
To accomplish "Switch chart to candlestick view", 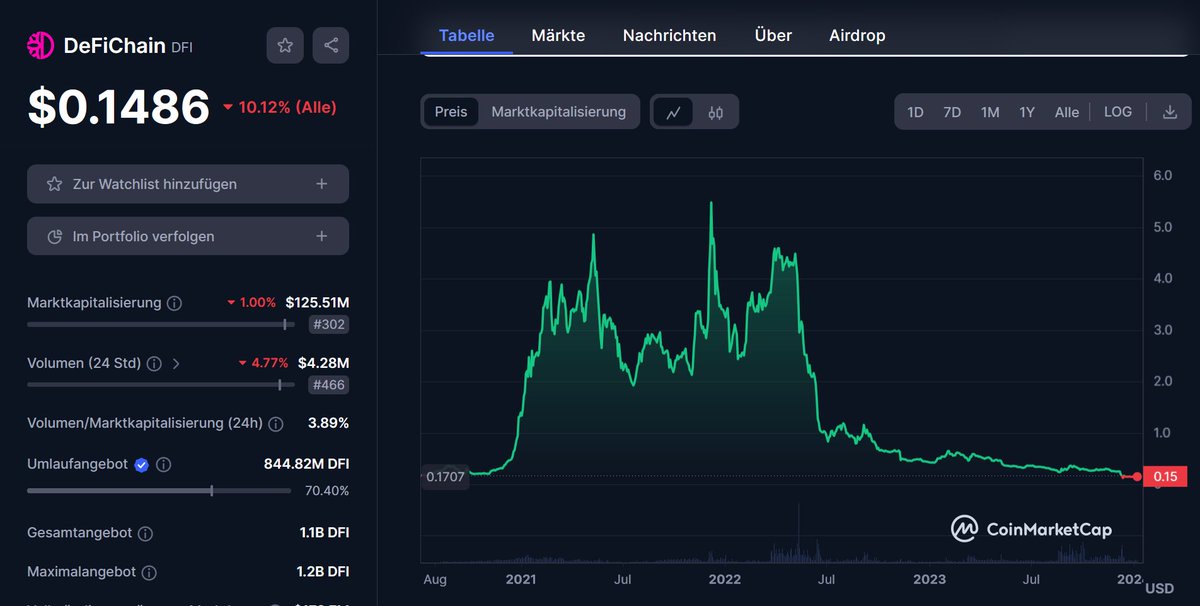I will [x=715, y=112].
